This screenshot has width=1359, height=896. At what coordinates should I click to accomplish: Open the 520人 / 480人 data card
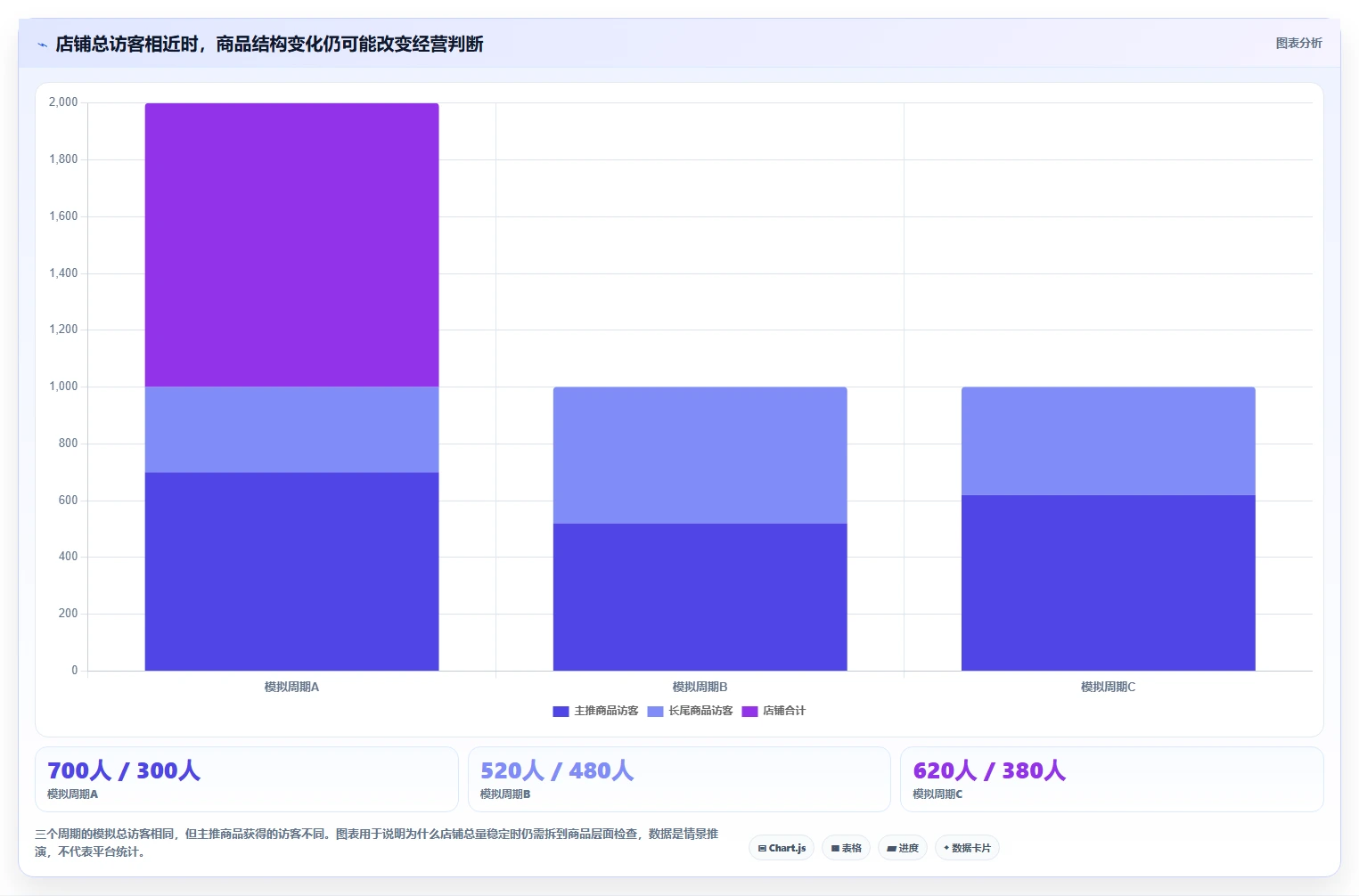coord(679,779)
